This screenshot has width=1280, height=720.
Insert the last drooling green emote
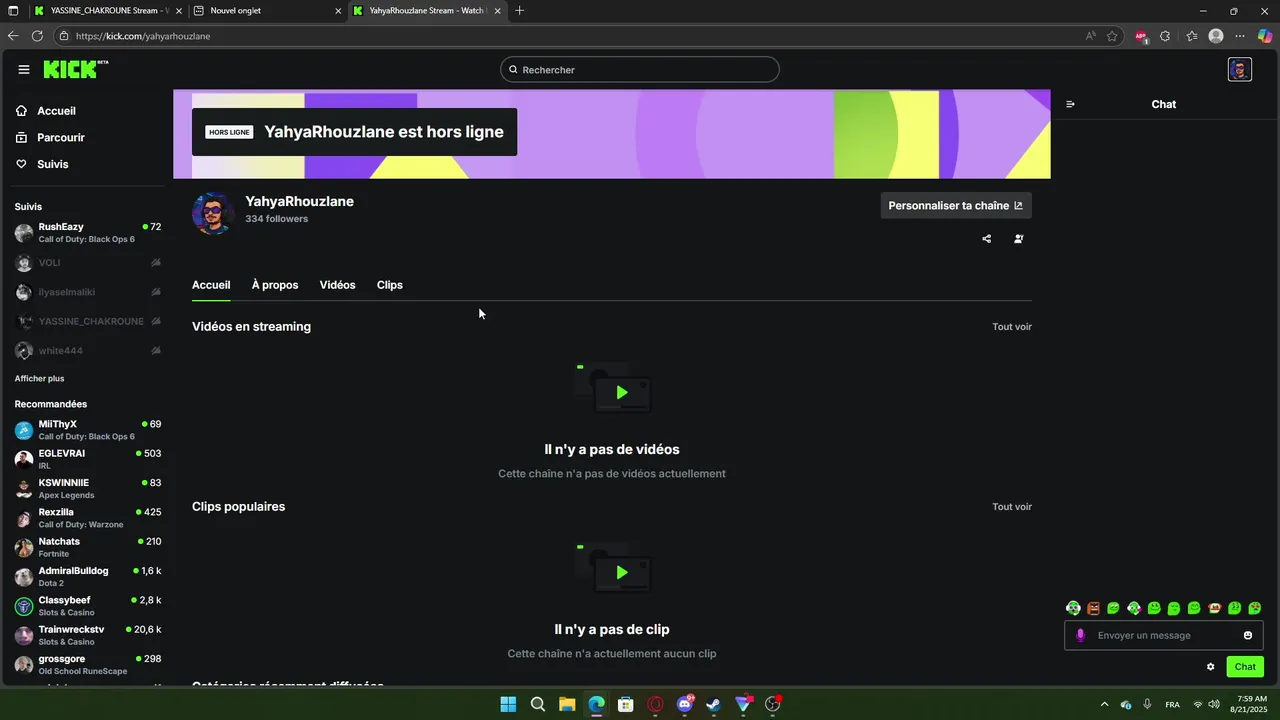[x=1255, y=608]
